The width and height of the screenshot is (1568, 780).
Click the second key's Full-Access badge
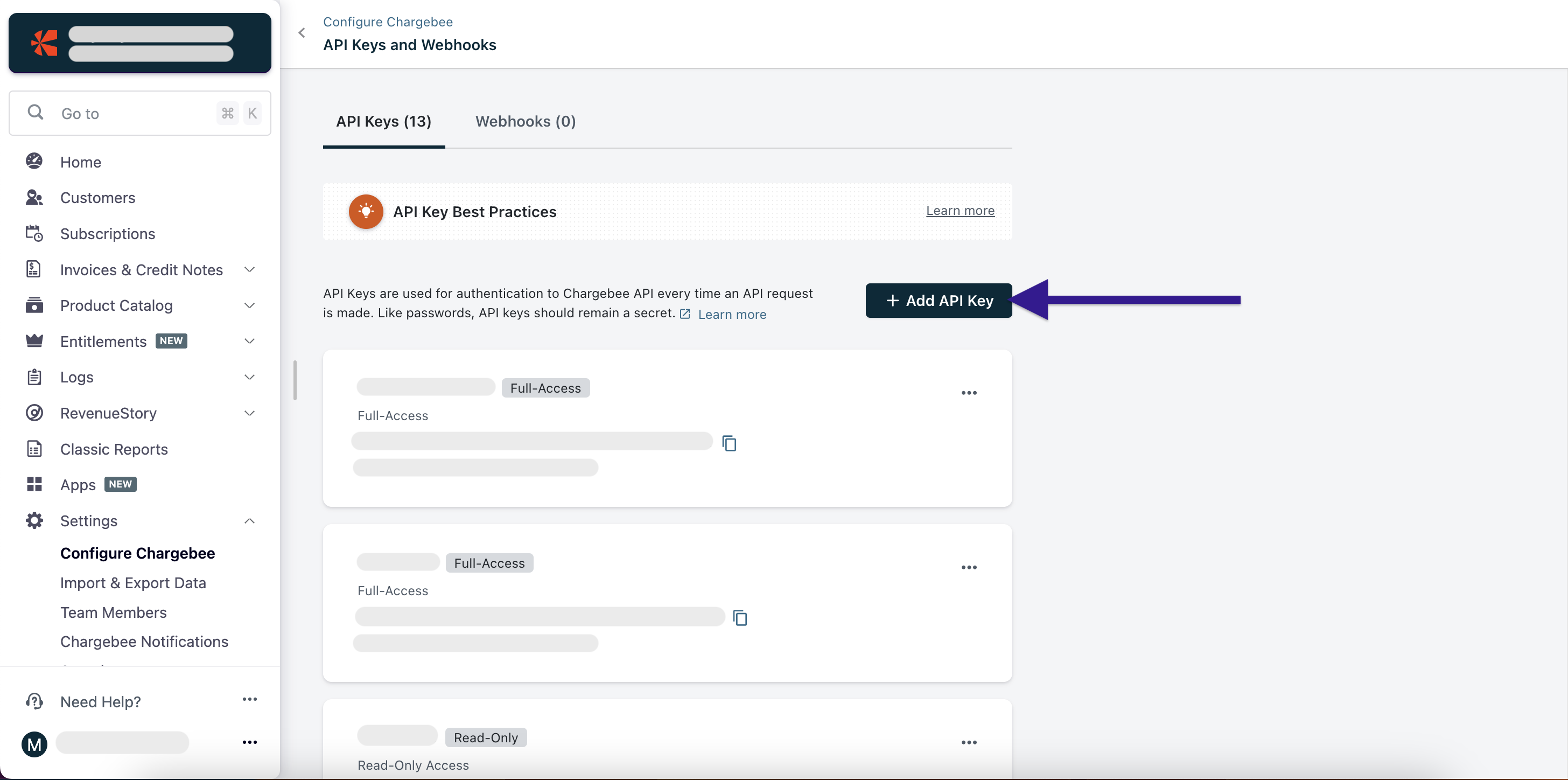click(489, 562)
